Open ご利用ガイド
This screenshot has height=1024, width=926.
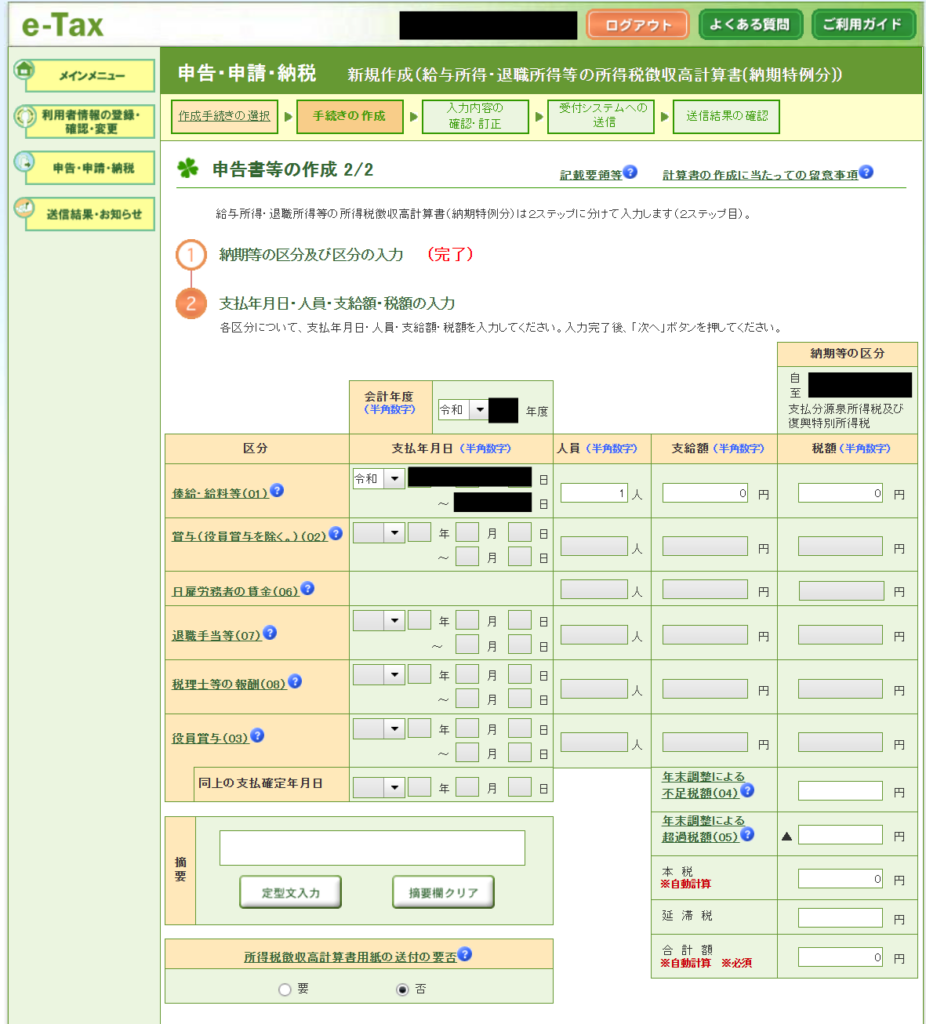(x=863, y=25)
